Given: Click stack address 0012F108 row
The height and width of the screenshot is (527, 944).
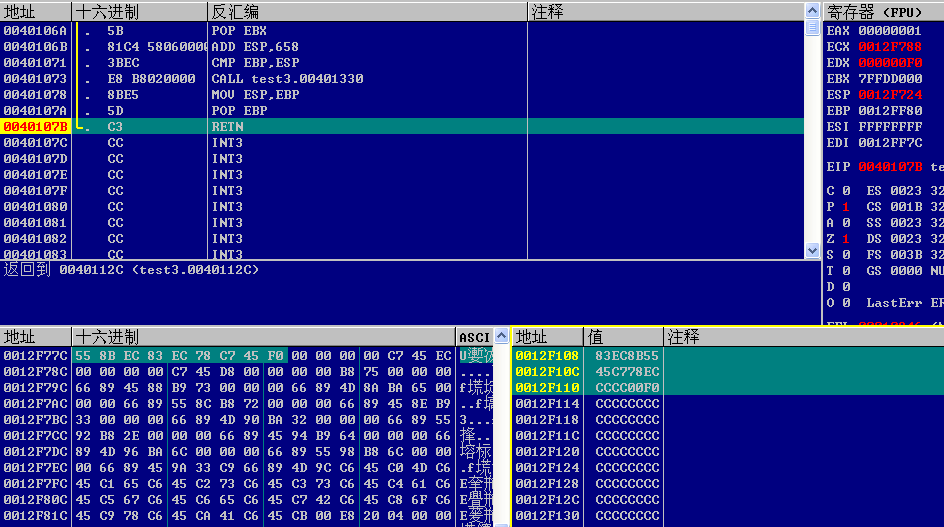Looking at the screenshot, I should pos(547,355).
